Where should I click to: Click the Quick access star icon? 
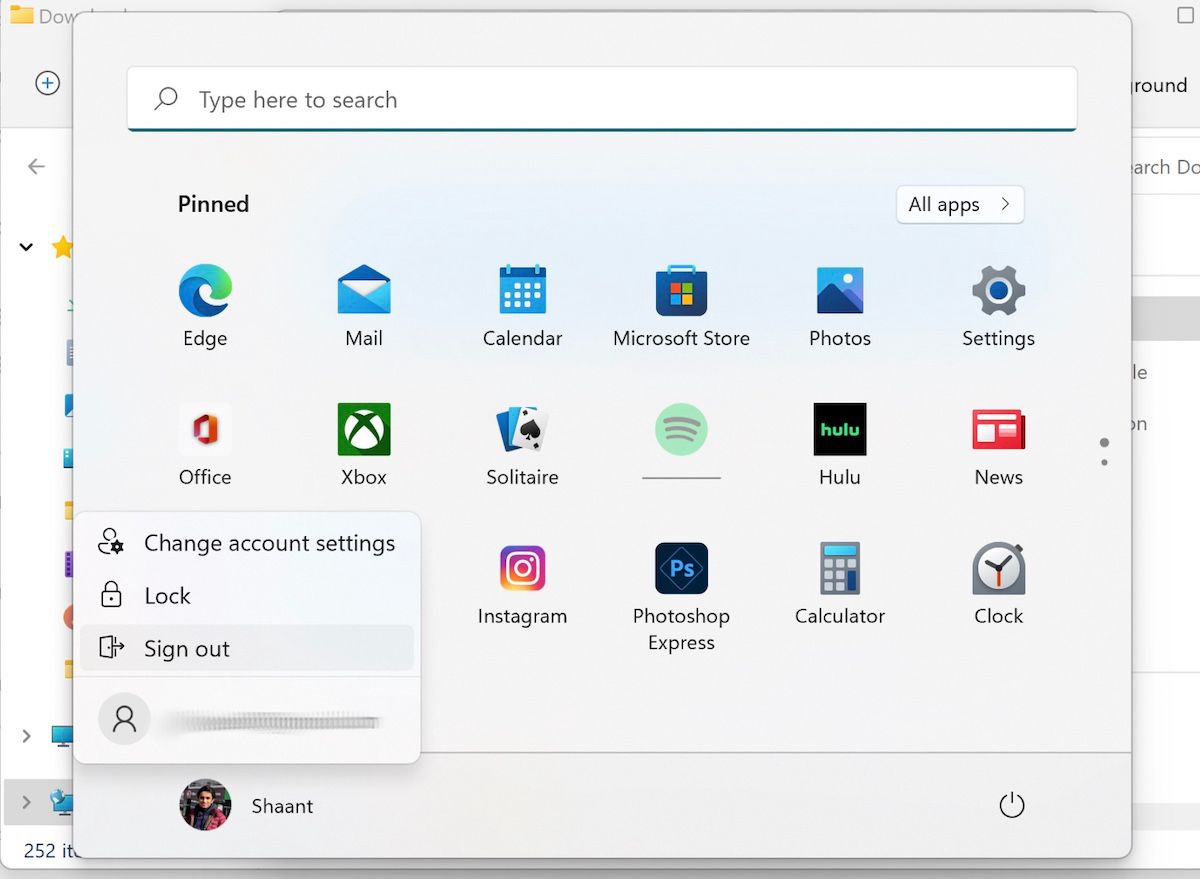click(x=63, y=246)
